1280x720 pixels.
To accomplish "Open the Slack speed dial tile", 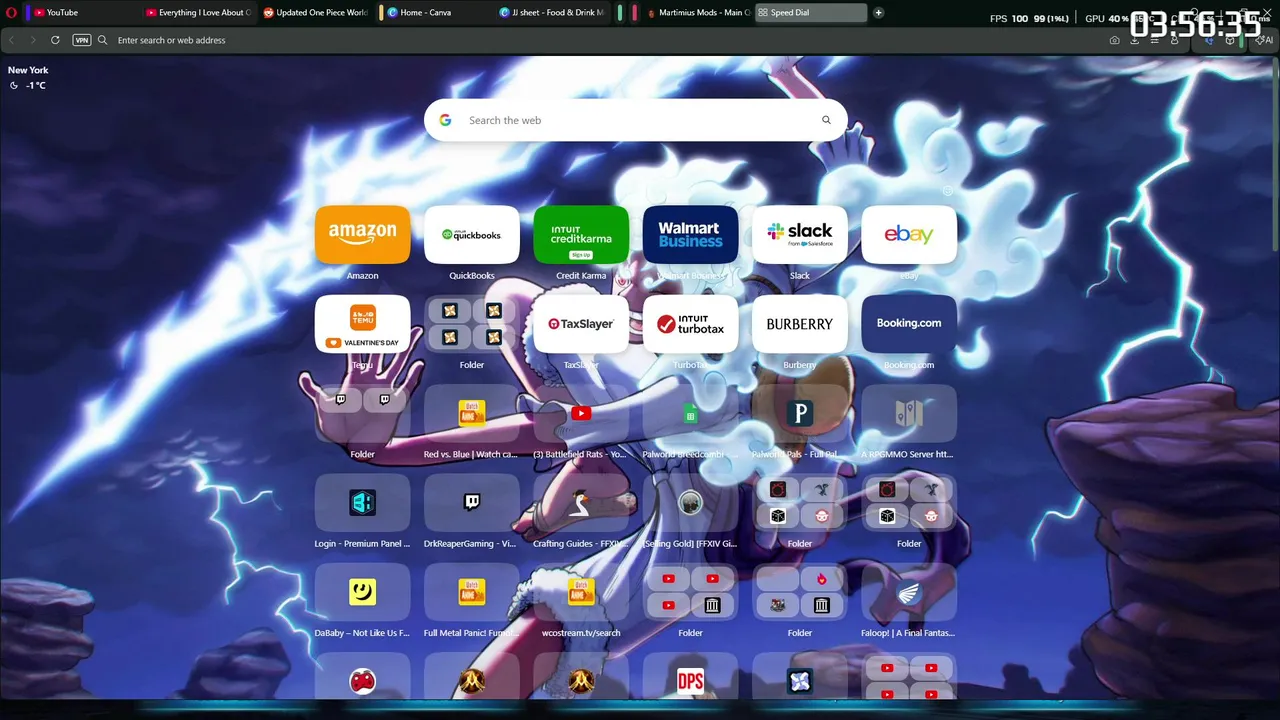I will (800, 235).
